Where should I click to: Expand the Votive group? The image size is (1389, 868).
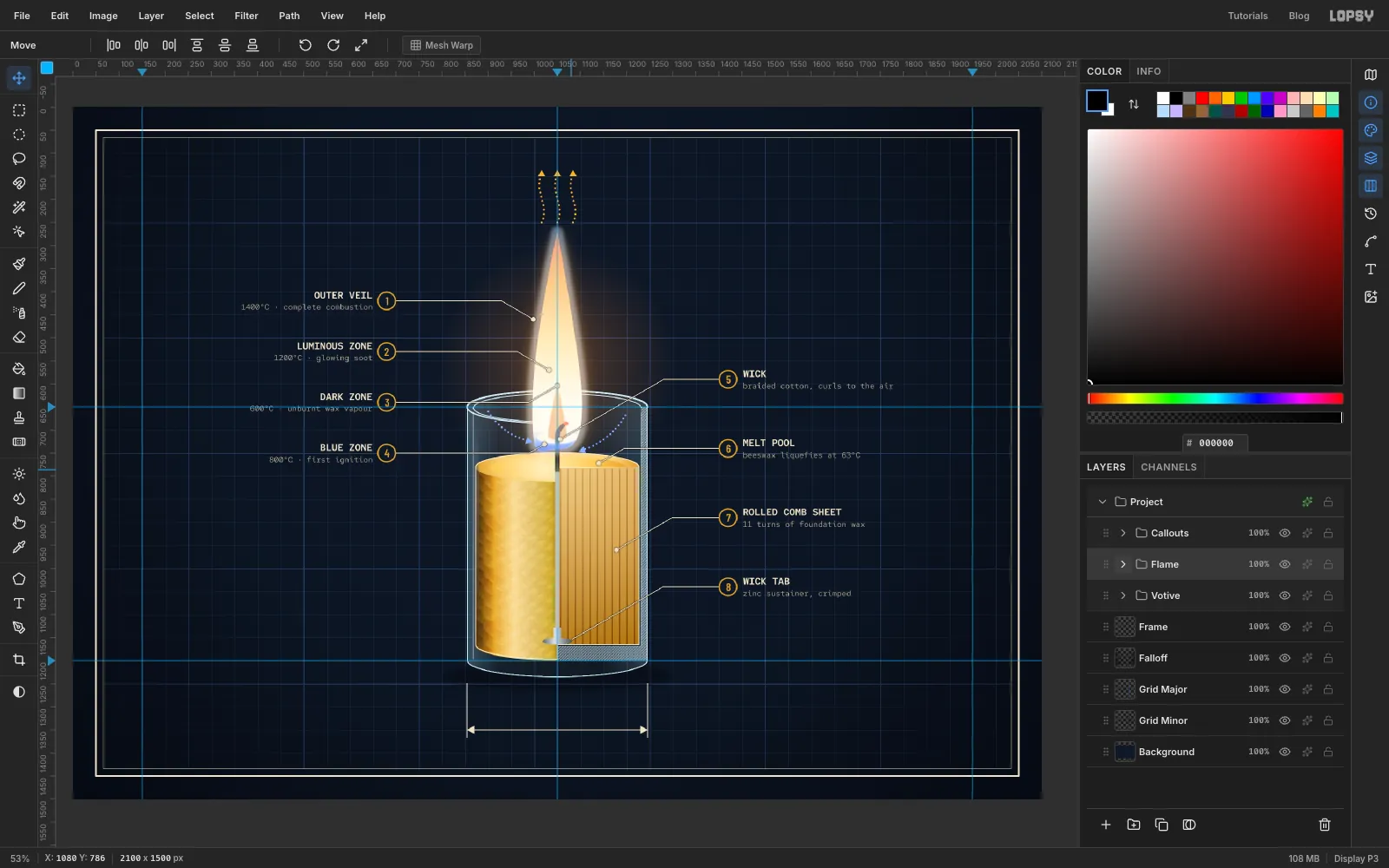pyautogui.click(x=1123, y=595)
